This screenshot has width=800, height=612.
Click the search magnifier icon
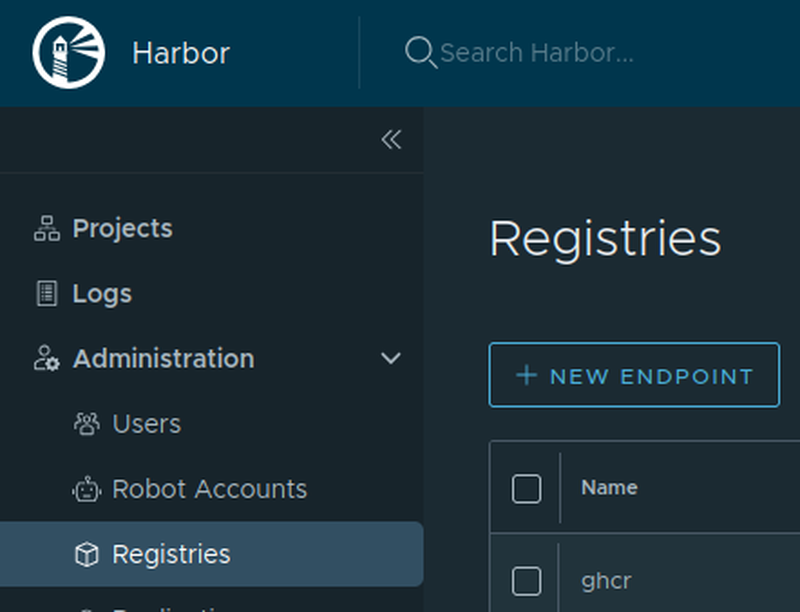pyautogui.click(x=419, y=52)
